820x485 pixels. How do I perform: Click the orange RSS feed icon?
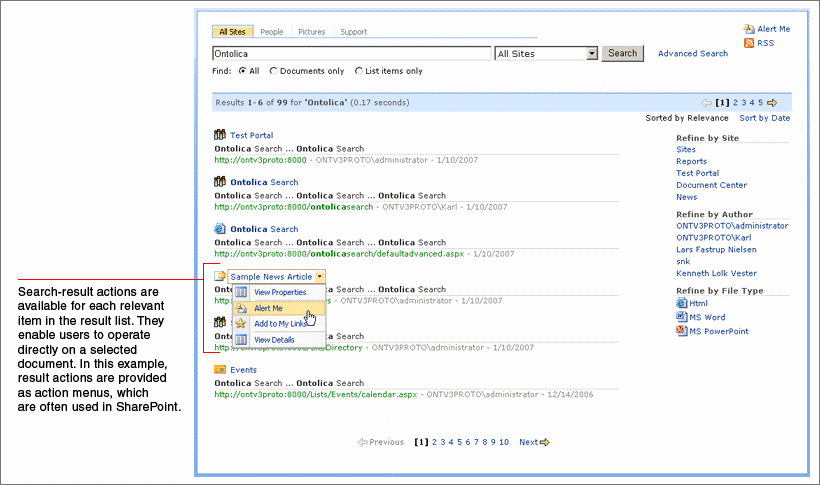click(x=749, y=43)
